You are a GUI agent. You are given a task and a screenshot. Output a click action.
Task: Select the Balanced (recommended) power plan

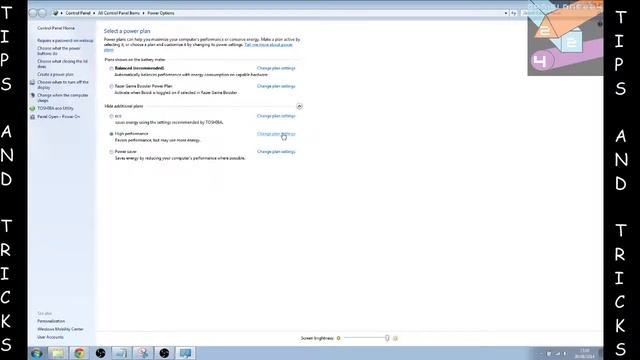(111, 69)
